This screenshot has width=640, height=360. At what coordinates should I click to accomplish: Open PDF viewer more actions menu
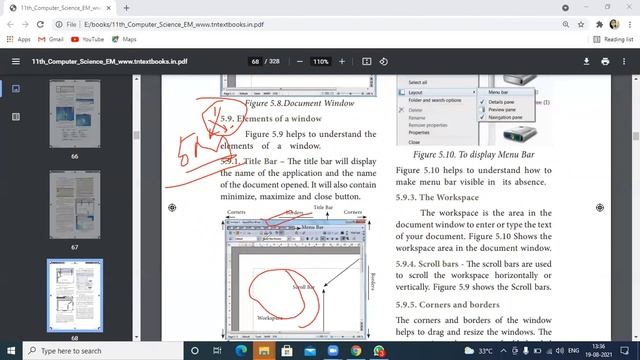(624, 62)
